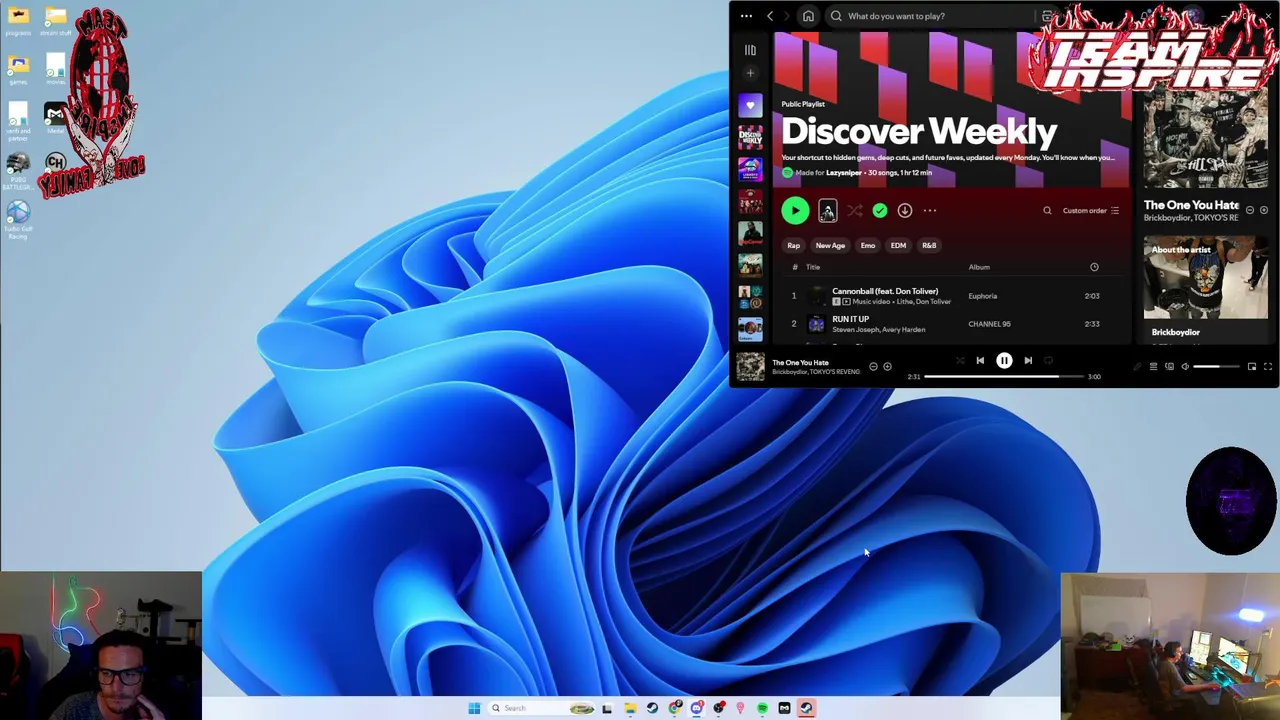Click the taskbar Search box
Image resolution: width=1280 pixels, height=720 pixels.
click(x=540, y=708)
